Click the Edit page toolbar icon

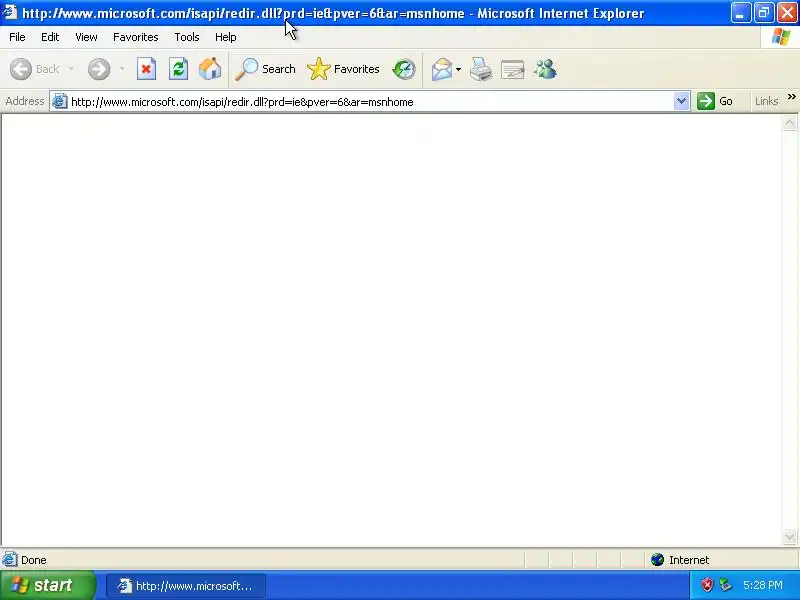click(x=513, y=69)
